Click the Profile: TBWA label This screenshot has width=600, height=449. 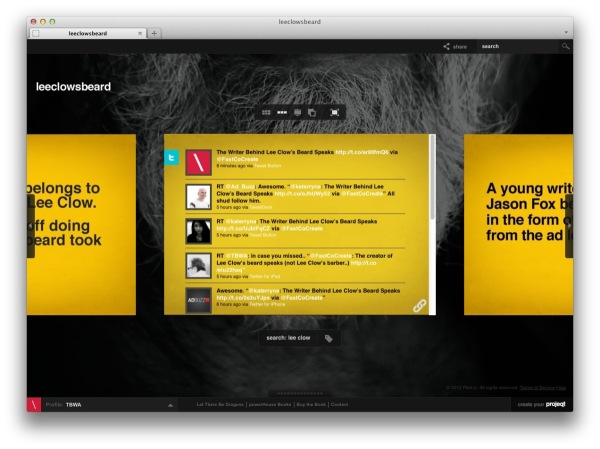[63, 405]
